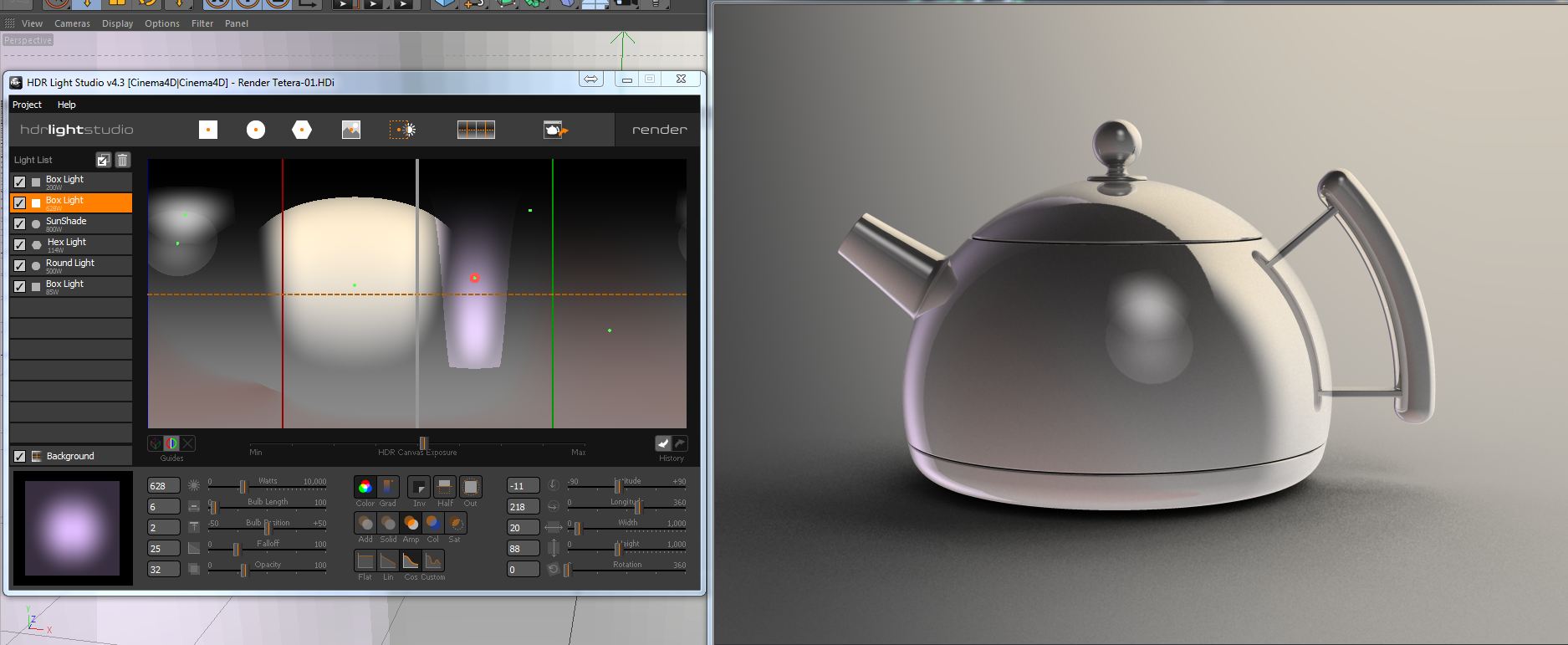1568x645 pixels.
Task: Toggle checkbox of Box Light 85W
Action: click(19, 286)
